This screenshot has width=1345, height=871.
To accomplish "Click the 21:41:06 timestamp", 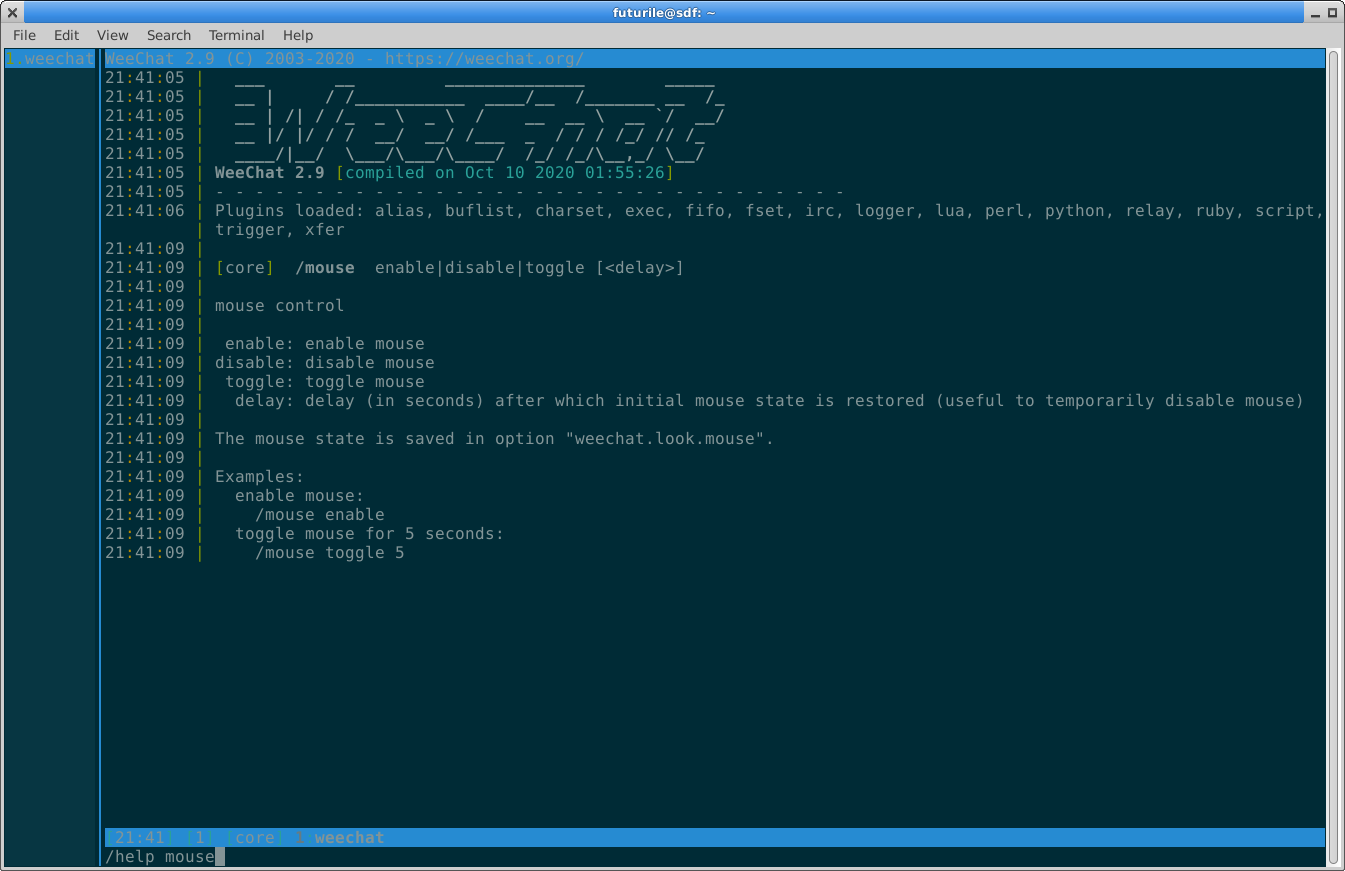I will pyautogui.click(x=145, y=211).
